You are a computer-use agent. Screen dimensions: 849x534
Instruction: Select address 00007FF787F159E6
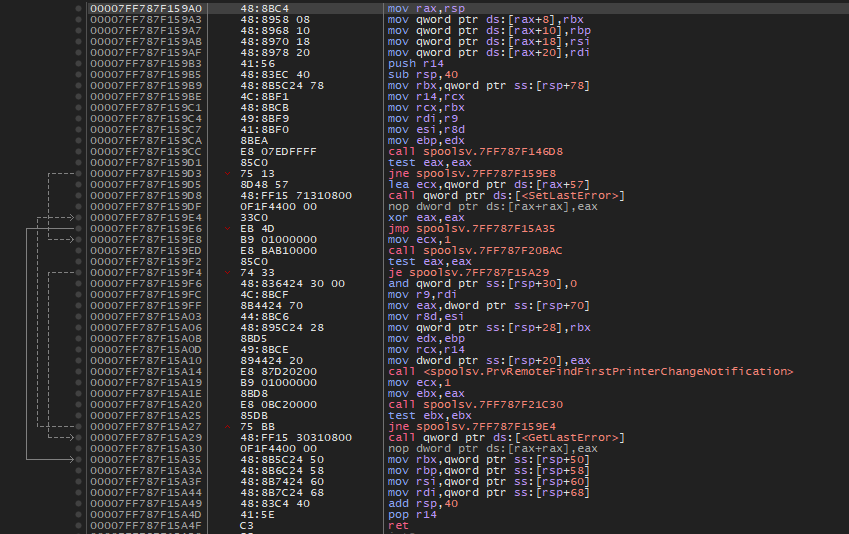click(x=146, y=229)
